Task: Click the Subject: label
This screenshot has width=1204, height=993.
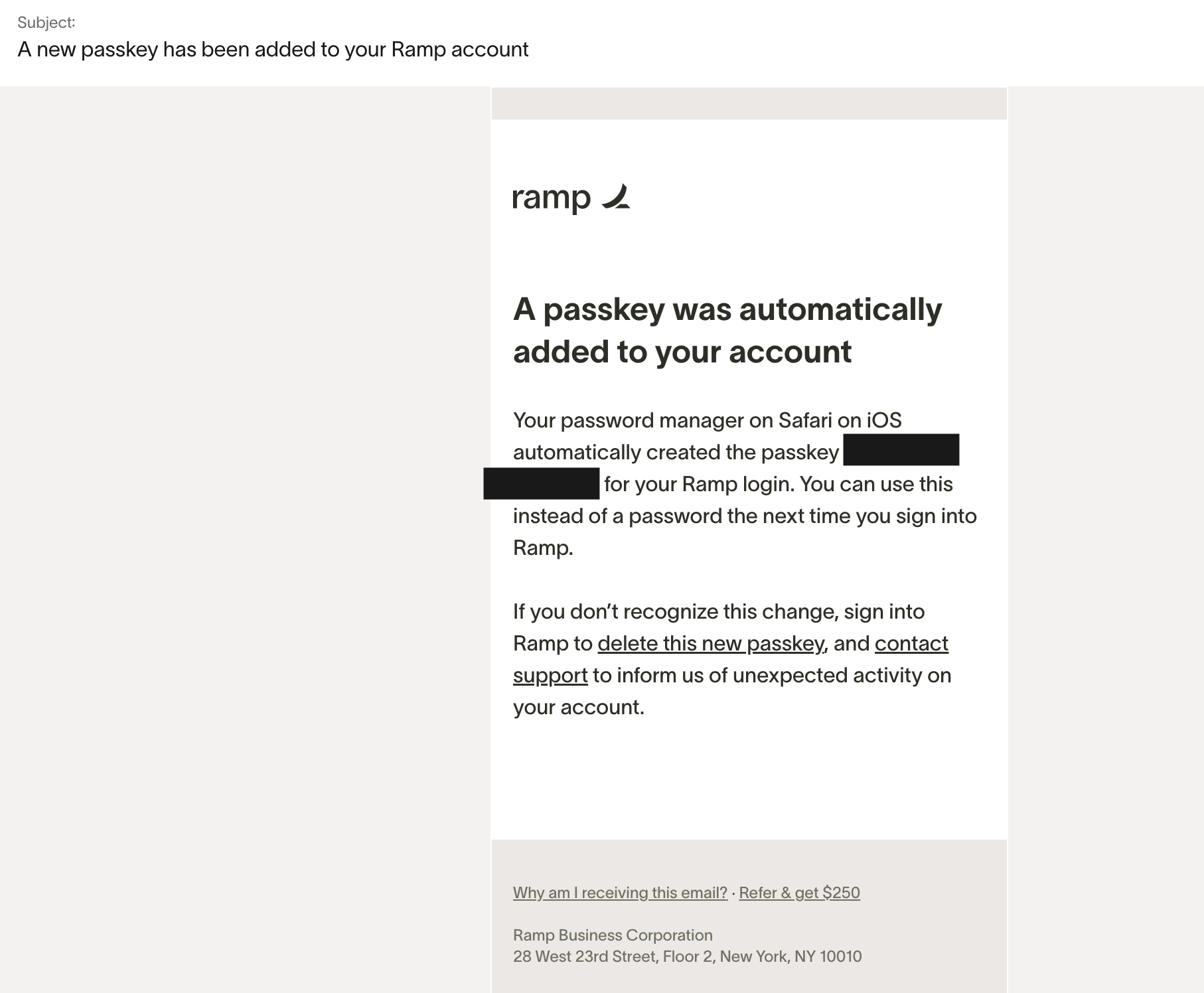Action: point(46,23)
